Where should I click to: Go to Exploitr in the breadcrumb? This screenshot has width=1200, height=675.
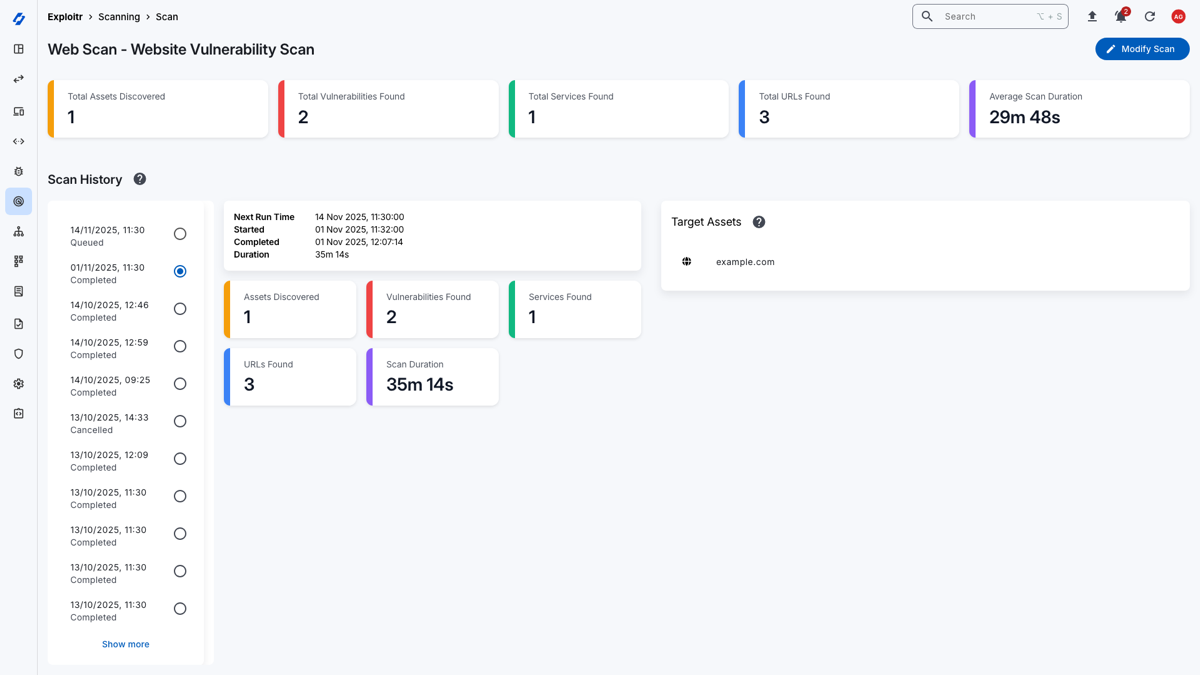click(65, 17)
